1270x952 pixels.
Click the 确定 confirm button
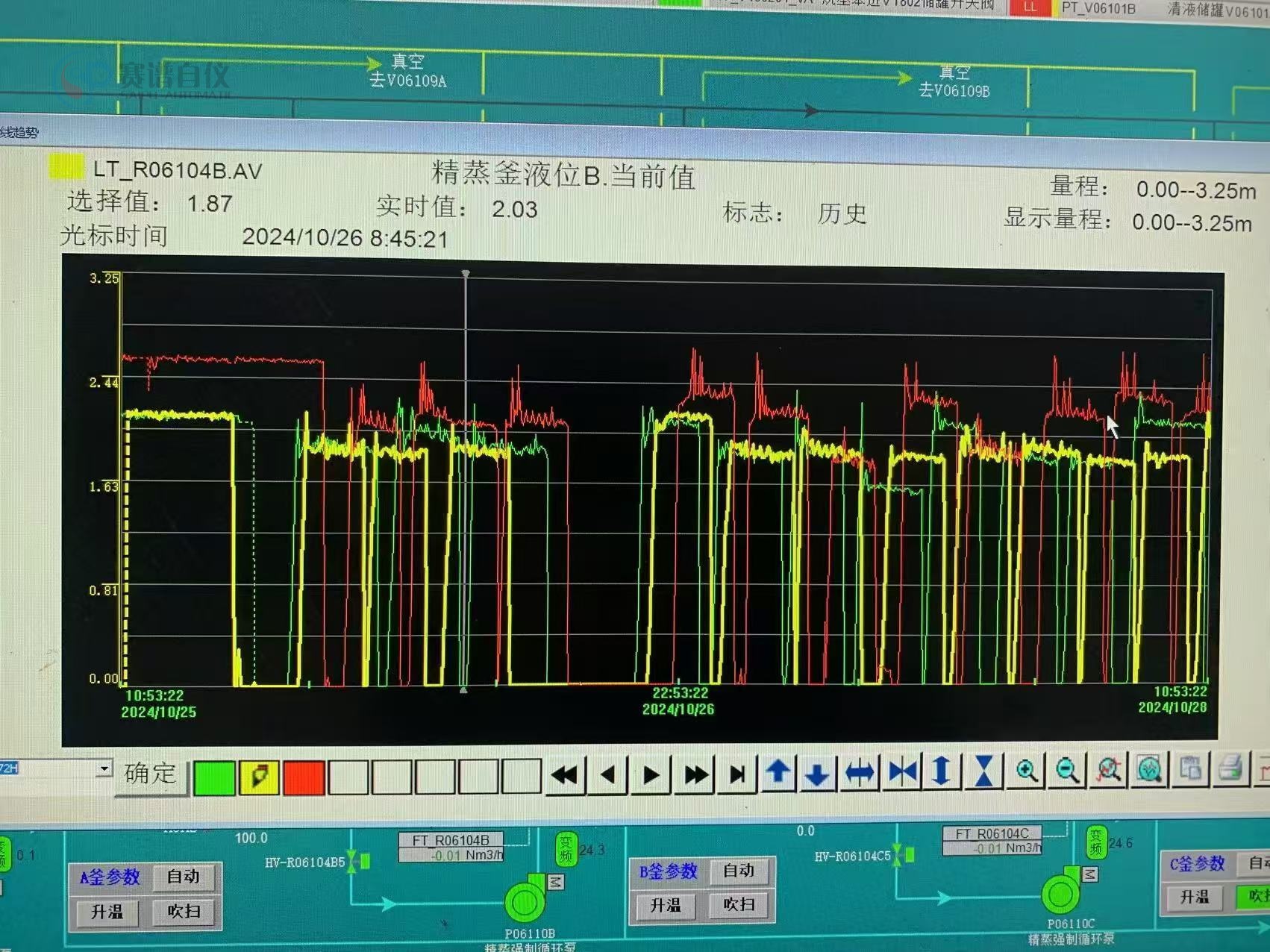click(151, 774)
